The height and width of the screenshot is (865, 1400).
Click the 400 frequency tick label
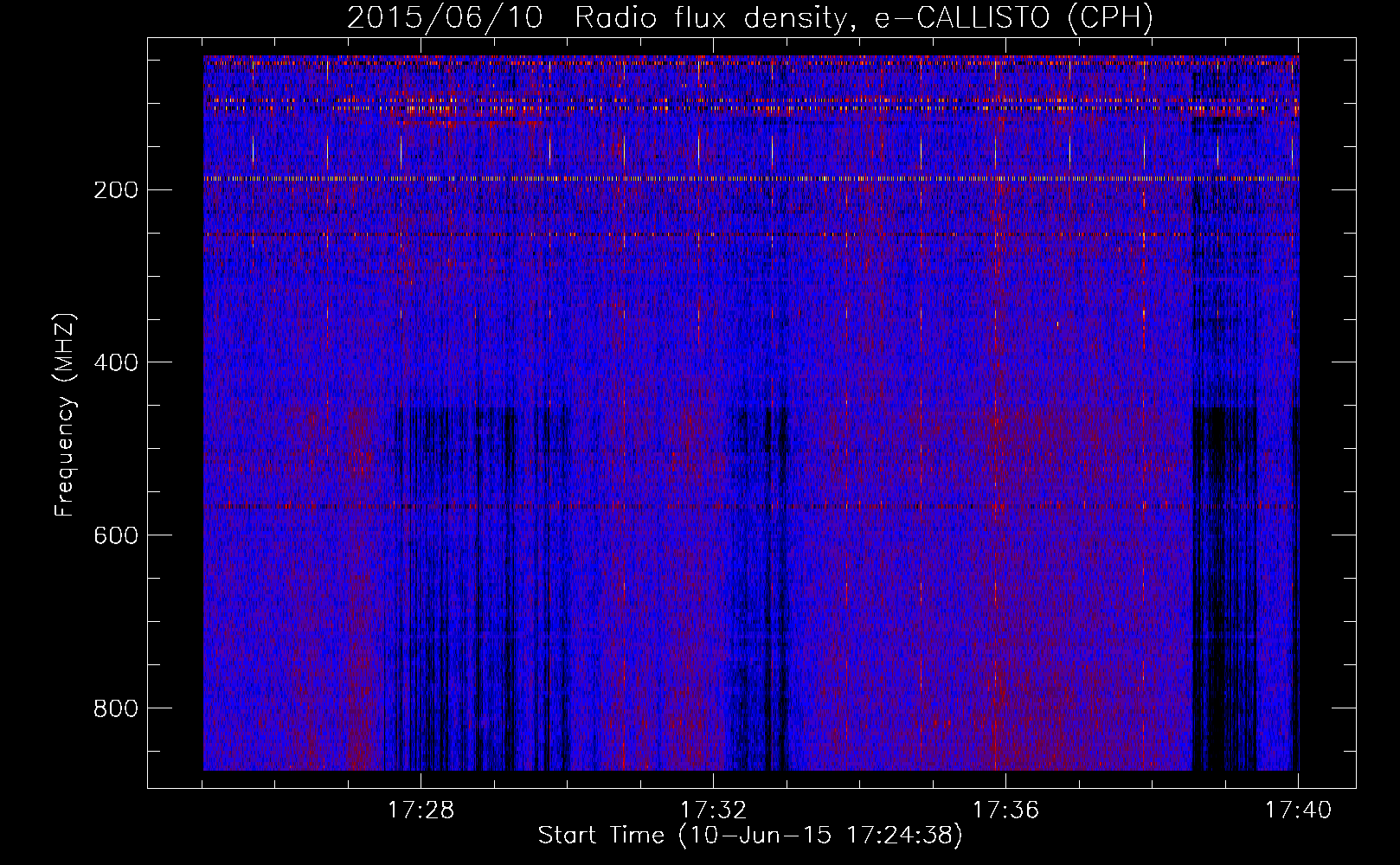(115, 363)
